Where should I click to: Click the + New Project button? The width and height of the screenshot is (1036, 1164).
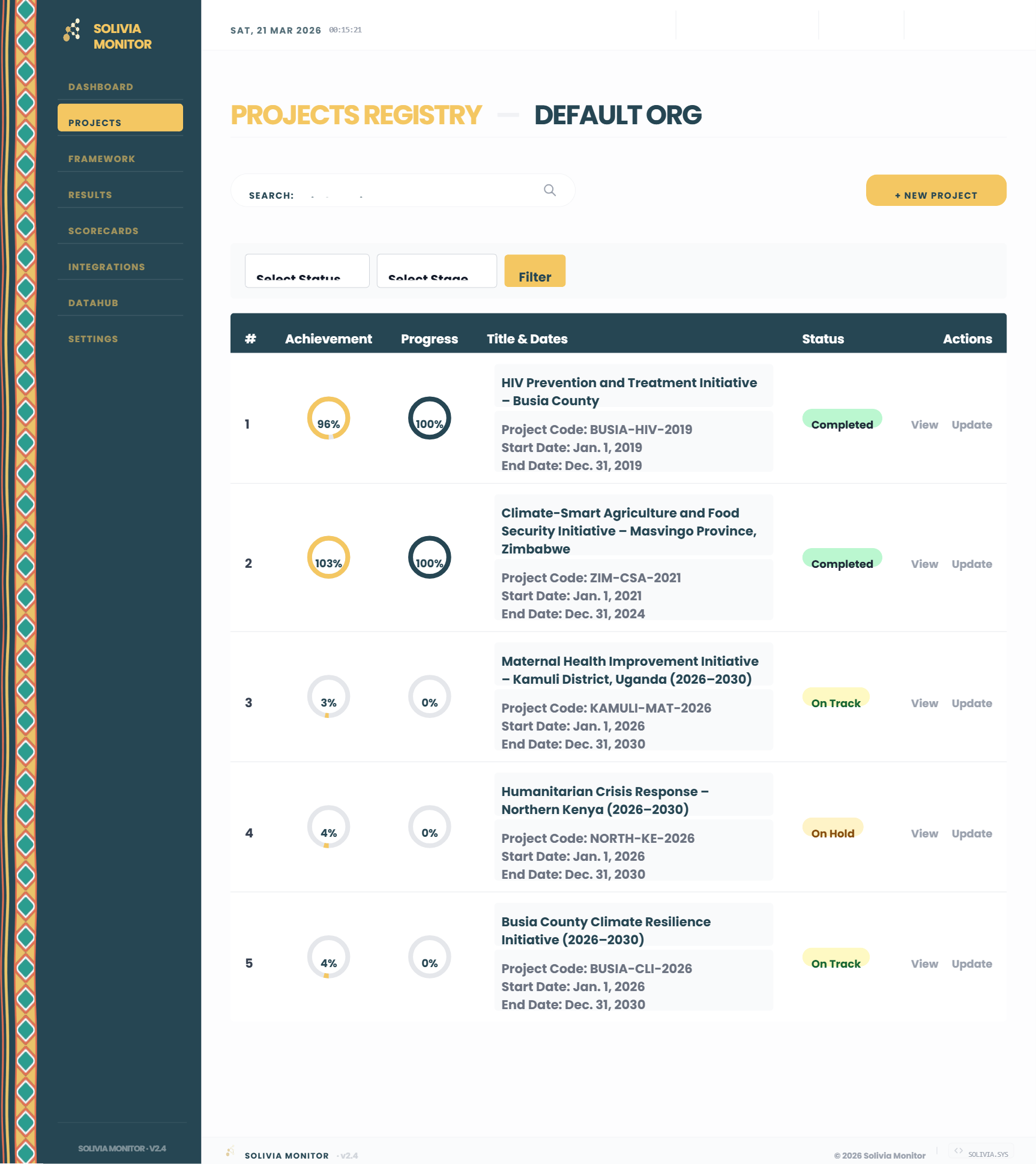pos(936,195)
